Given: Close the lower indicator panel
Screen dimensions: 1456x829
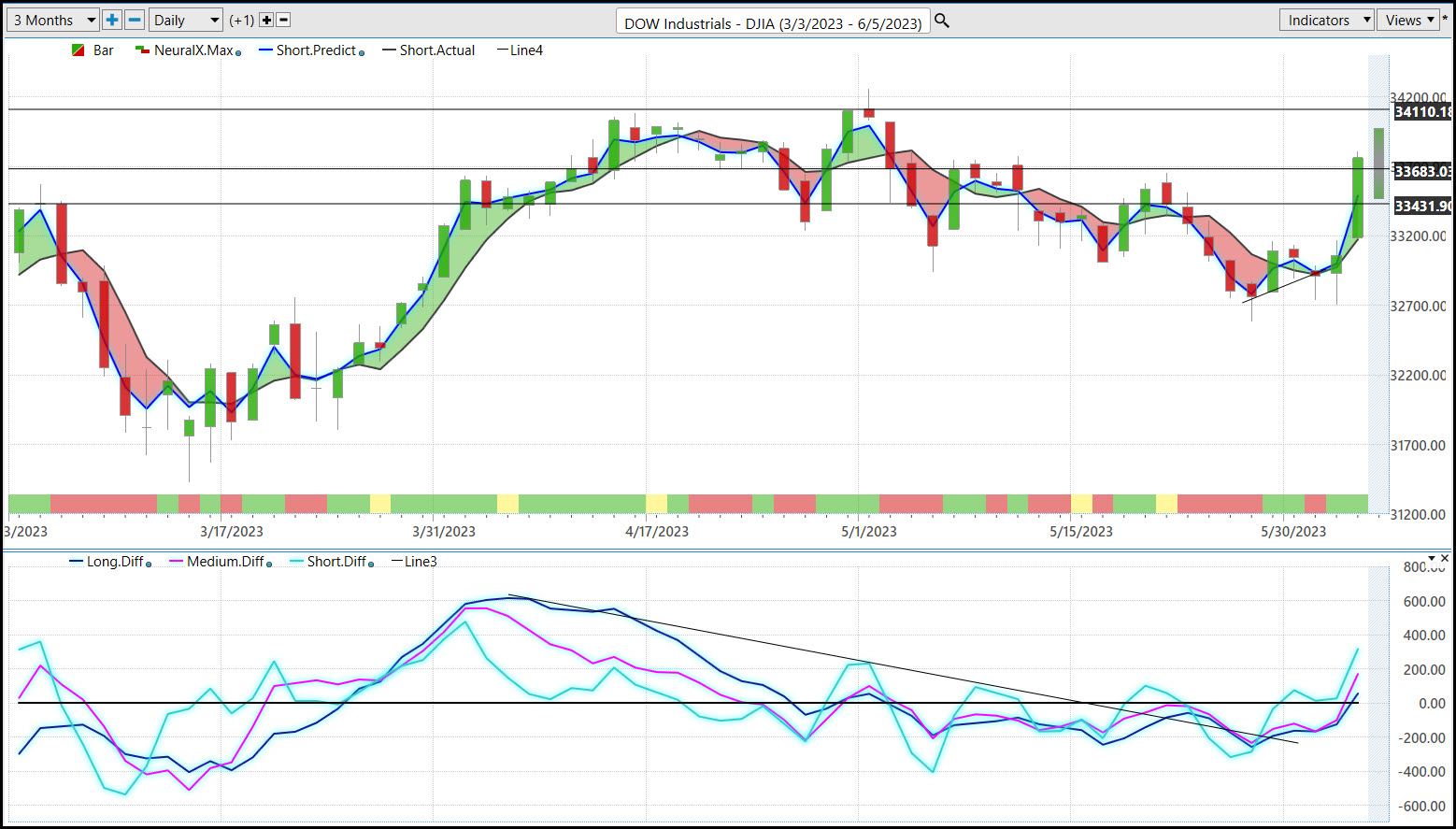Looking at the screenshot, I should (x=1445, y=559).
